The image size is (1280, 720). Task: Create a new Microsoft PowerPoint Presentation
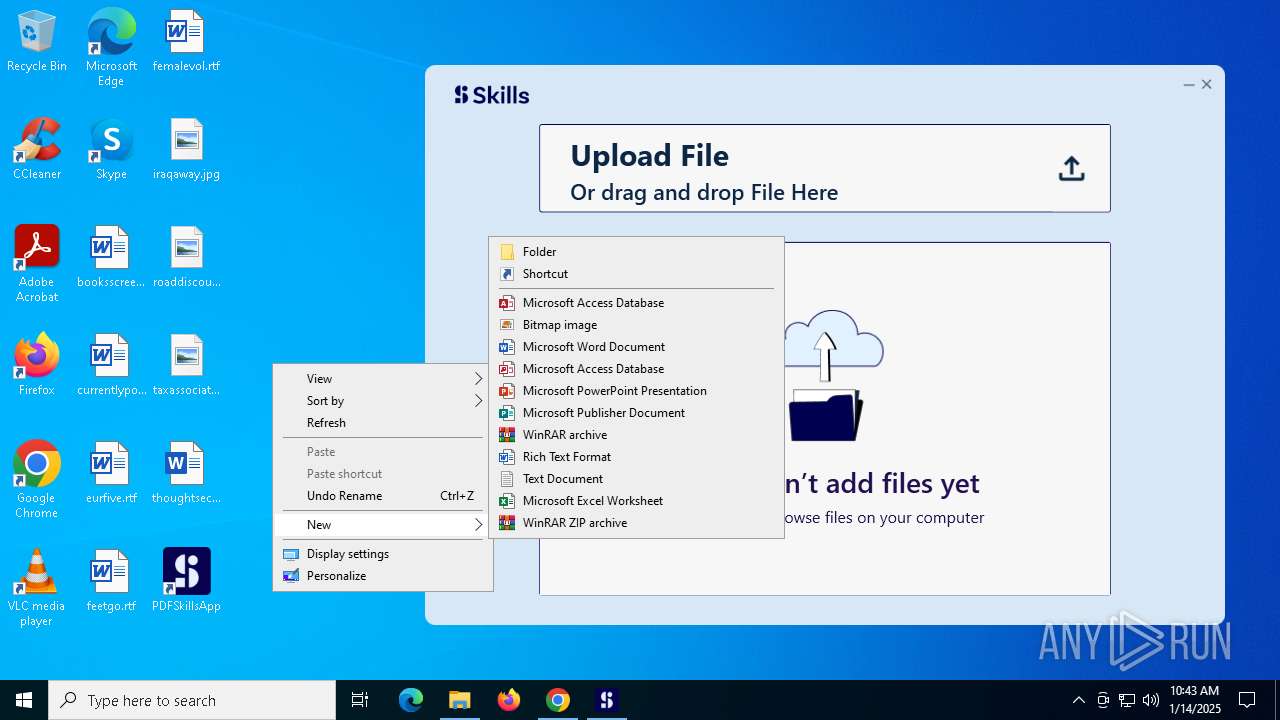[636, 391]
